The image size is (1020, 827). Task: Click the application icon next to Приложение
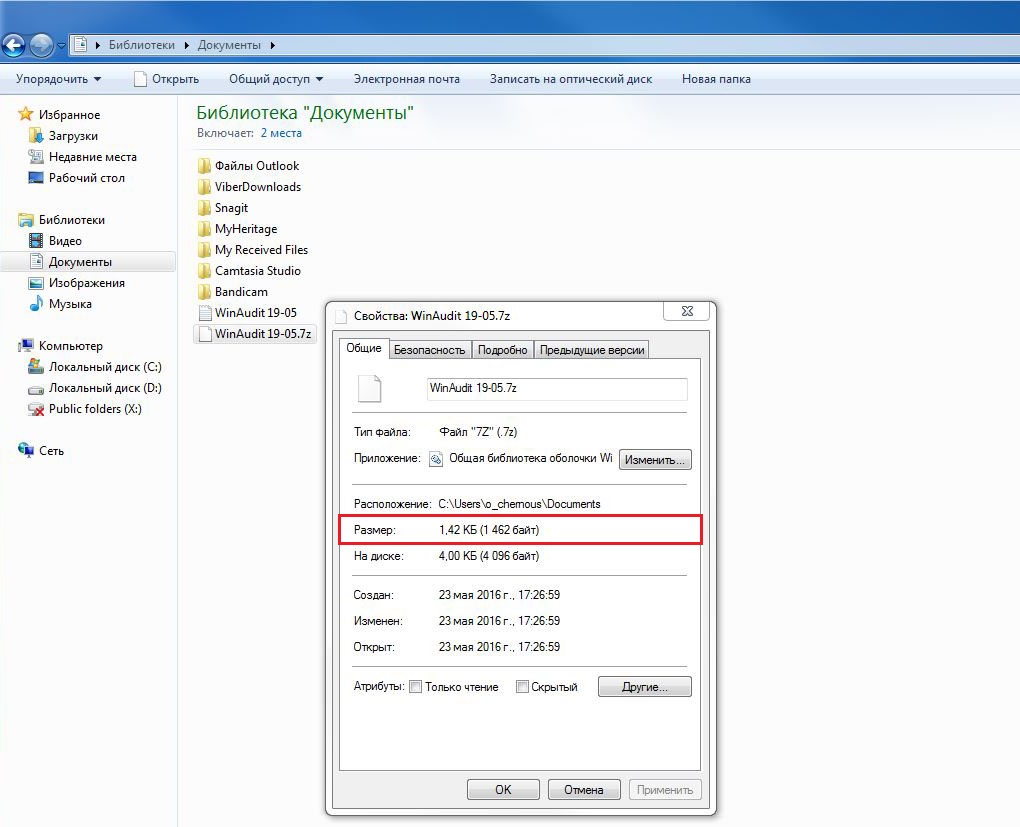(436, 459)
